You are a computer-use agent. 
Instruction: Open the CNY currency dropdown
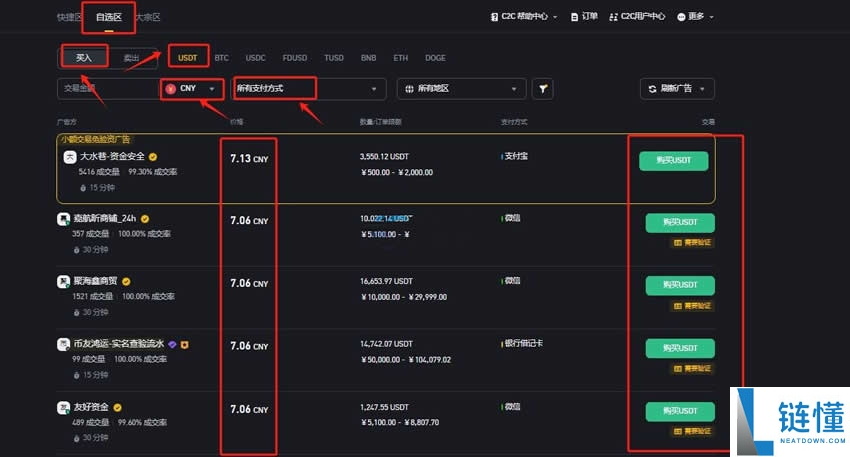click(x=192, y=88)
